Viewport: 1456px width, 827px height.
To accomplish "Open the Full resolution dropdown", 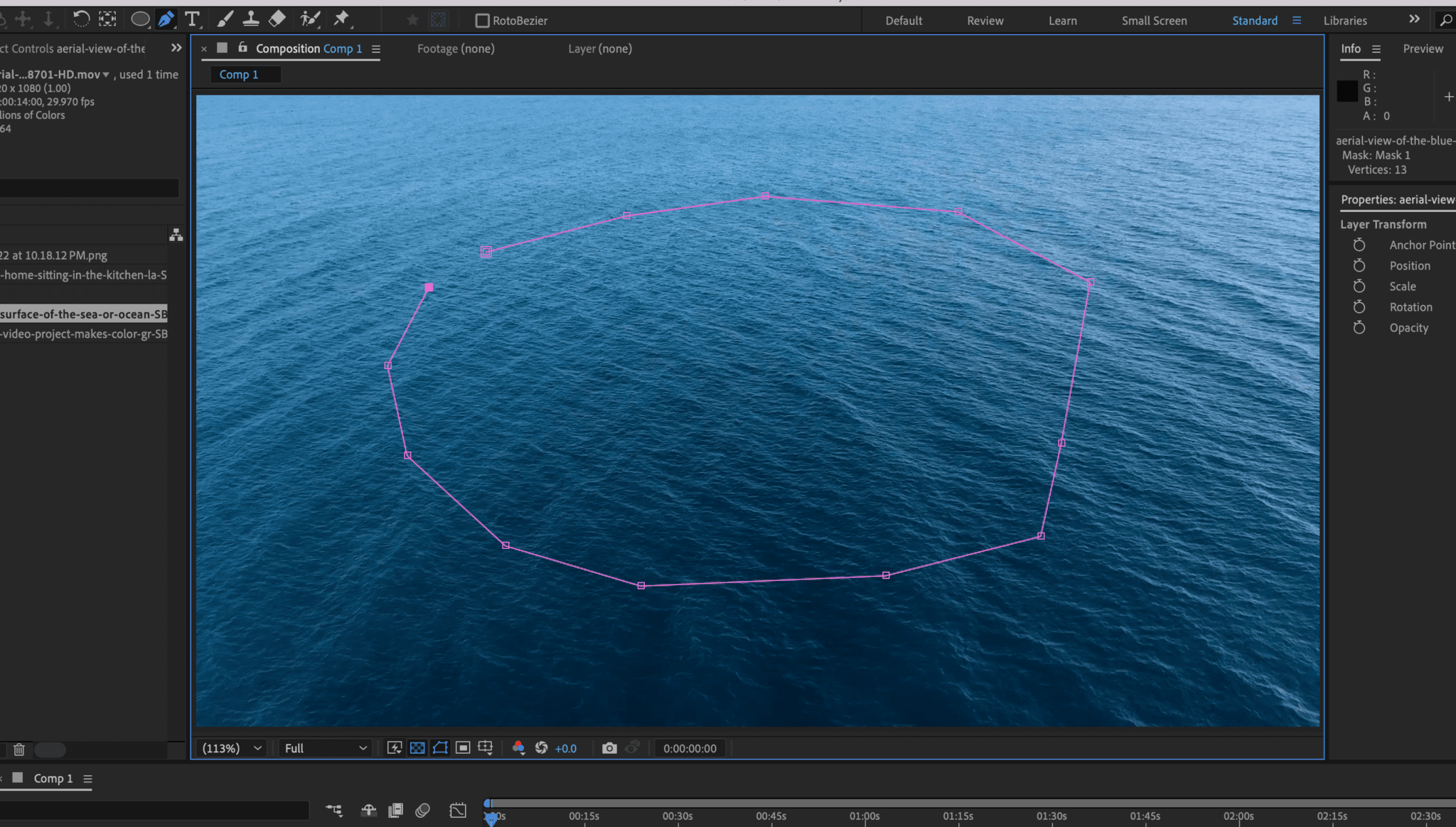I will [x=323, y=747].
